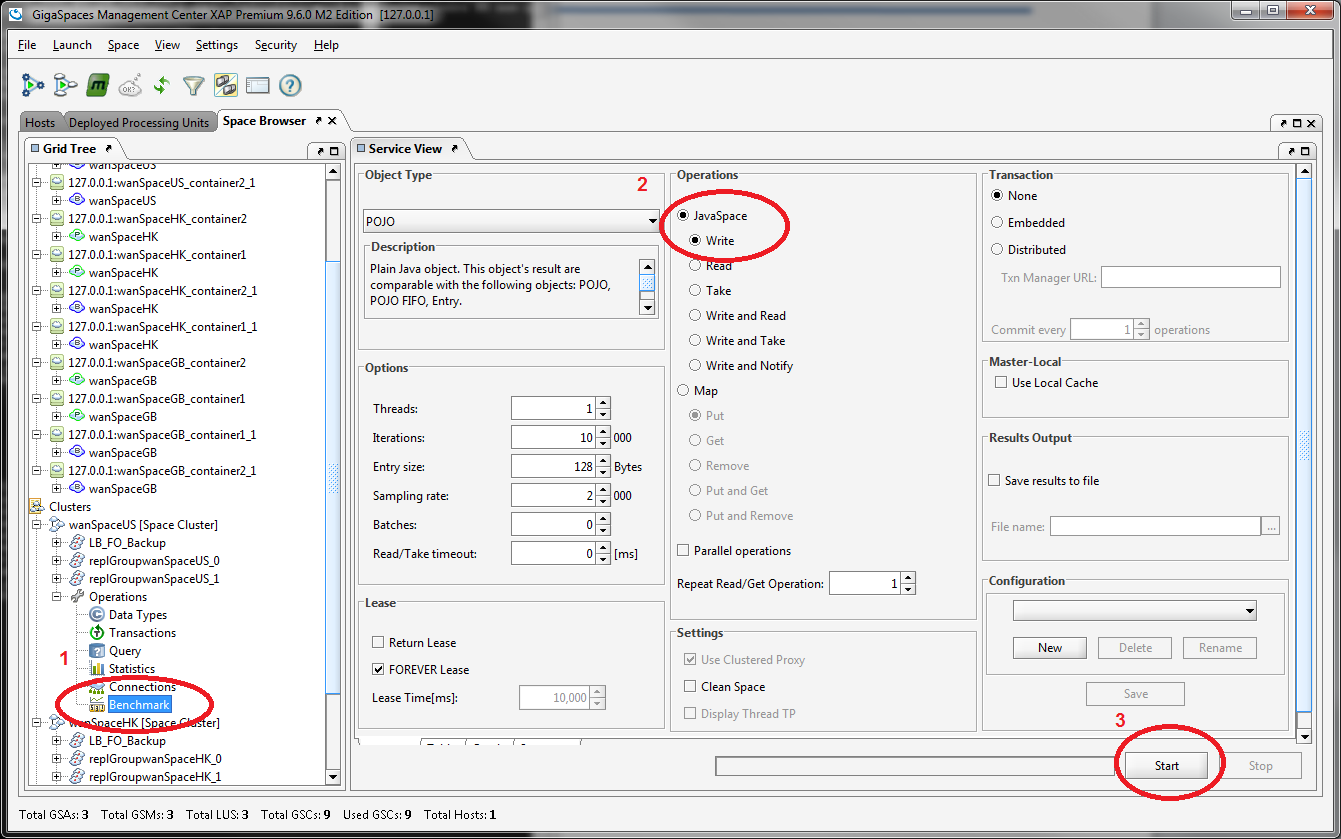Click the Description box scroll-down arrow
This screenshot has width=1341, height=839.
click(648, 308)
